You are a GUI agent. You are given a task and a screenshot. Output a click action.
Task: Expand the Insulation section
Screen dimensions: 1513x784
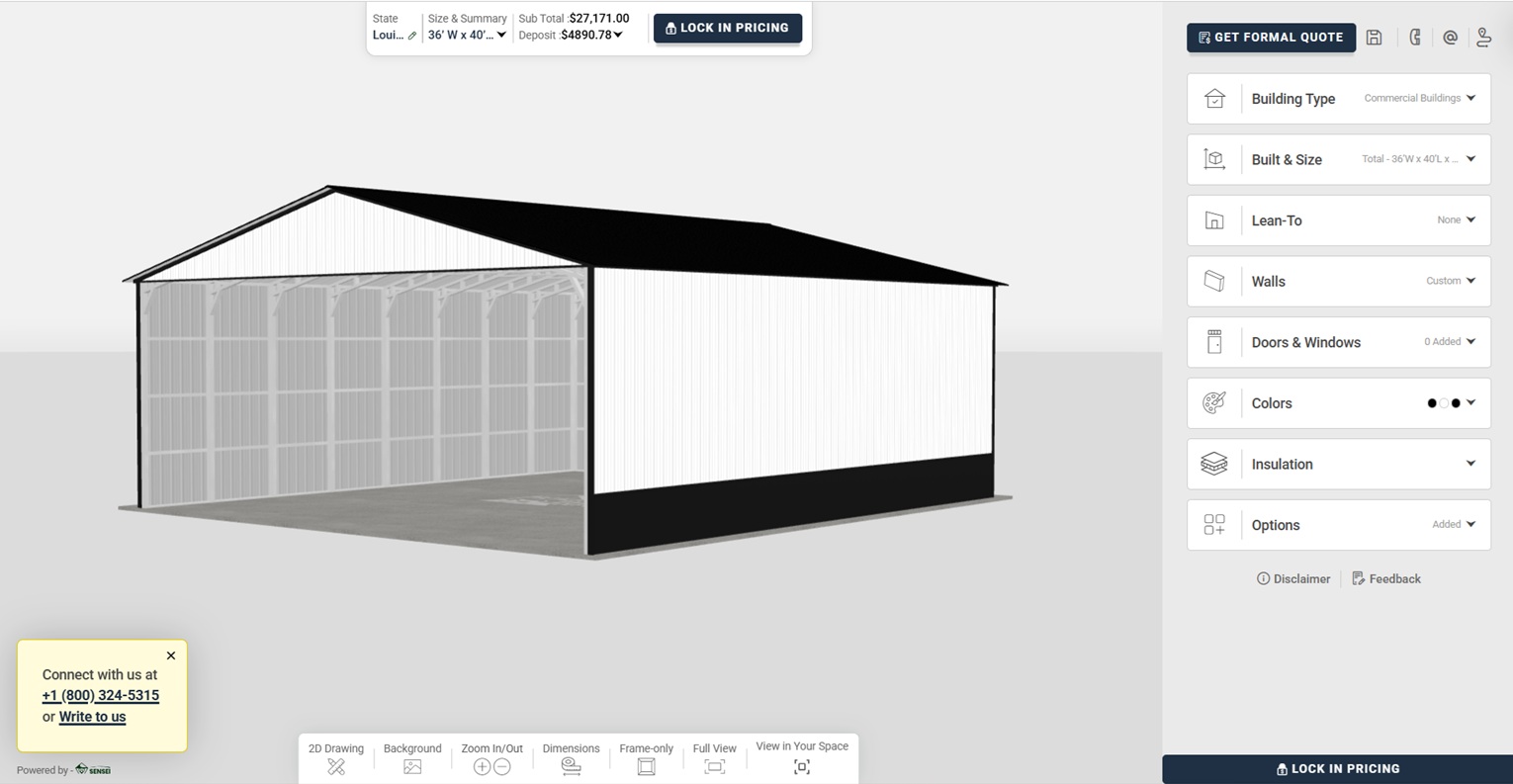(x=1339, y=465)
